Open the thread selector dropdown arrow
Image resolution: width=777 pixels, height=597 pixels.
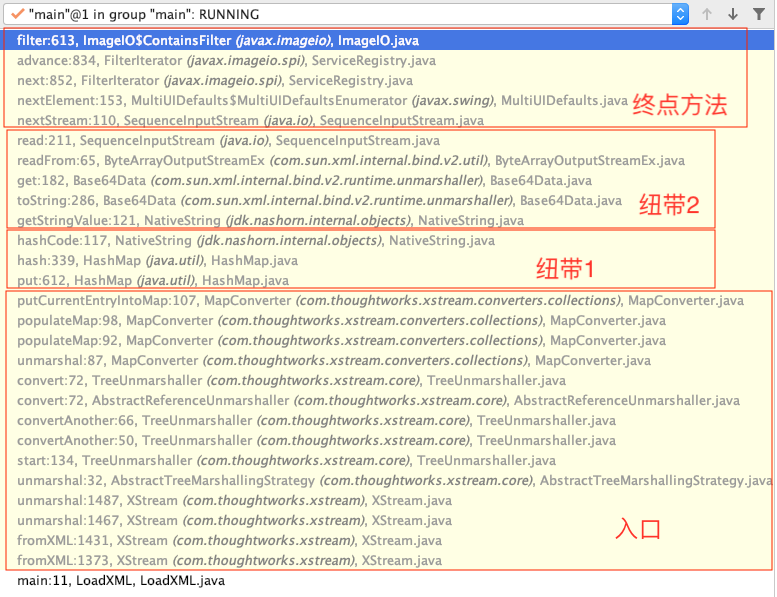tap(680, 14)
